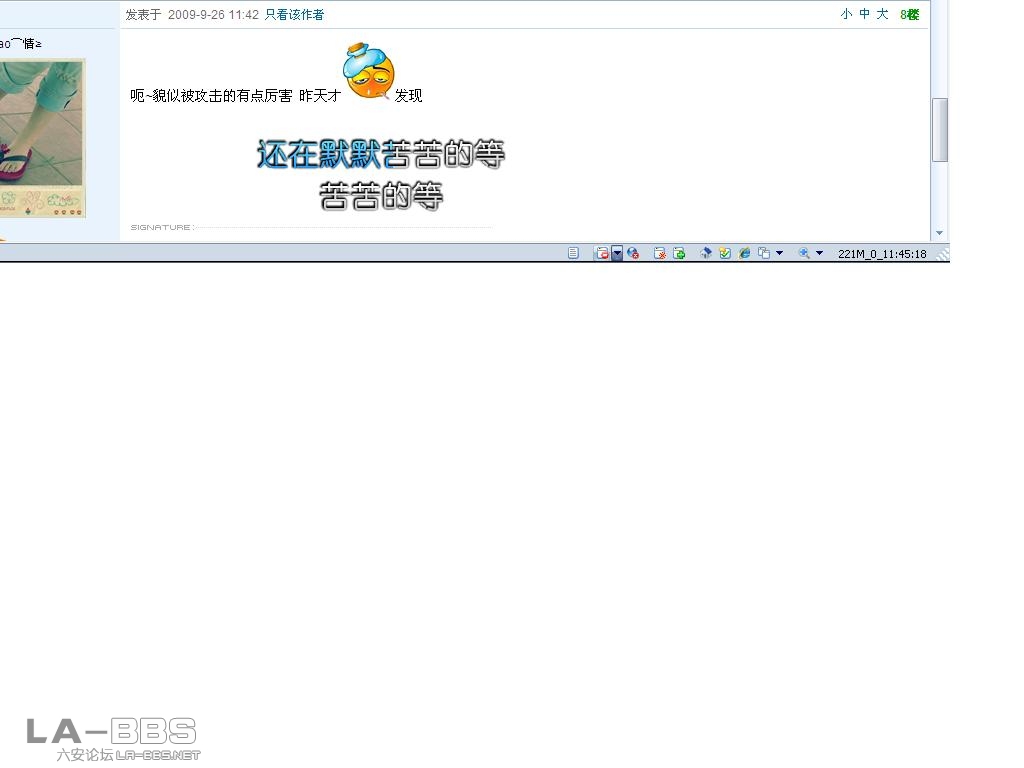Click the 8楼 floor number link
Viewport: 1024px width, 768px height.
pos(908,15)
